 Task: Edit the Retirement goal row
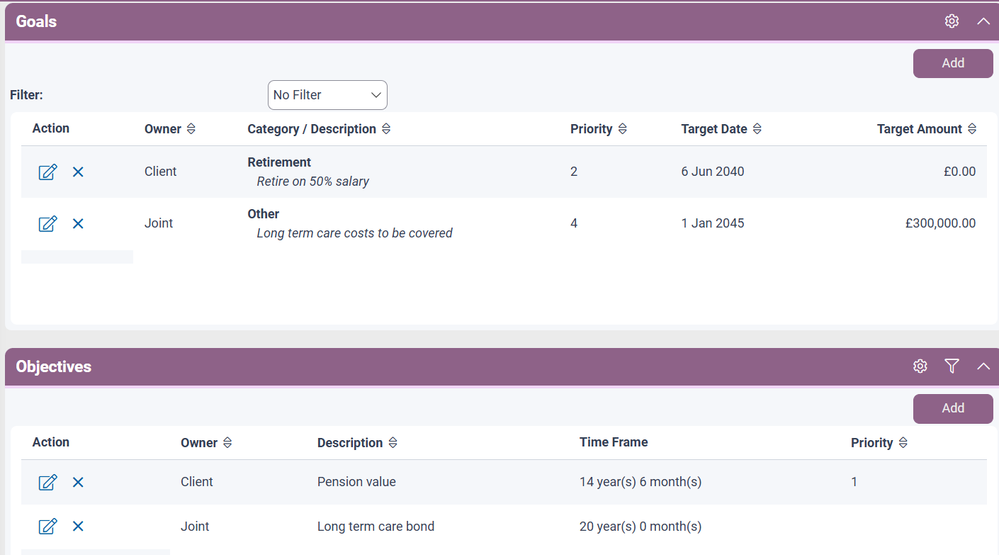coord(47,172)
